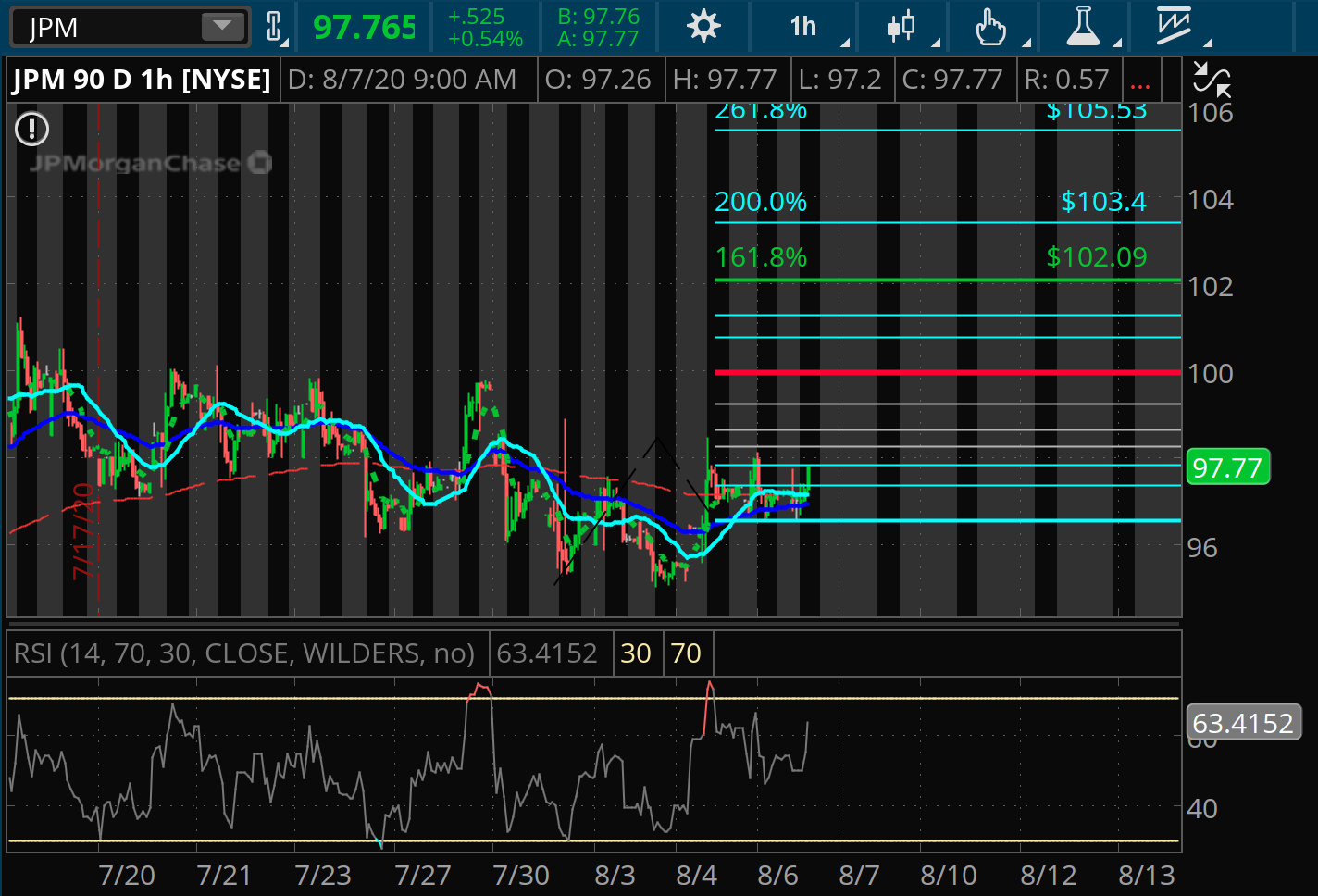Click the range value R: 0.57
This screenshot has height=896, width=1318.
[x=1066, y=80]
